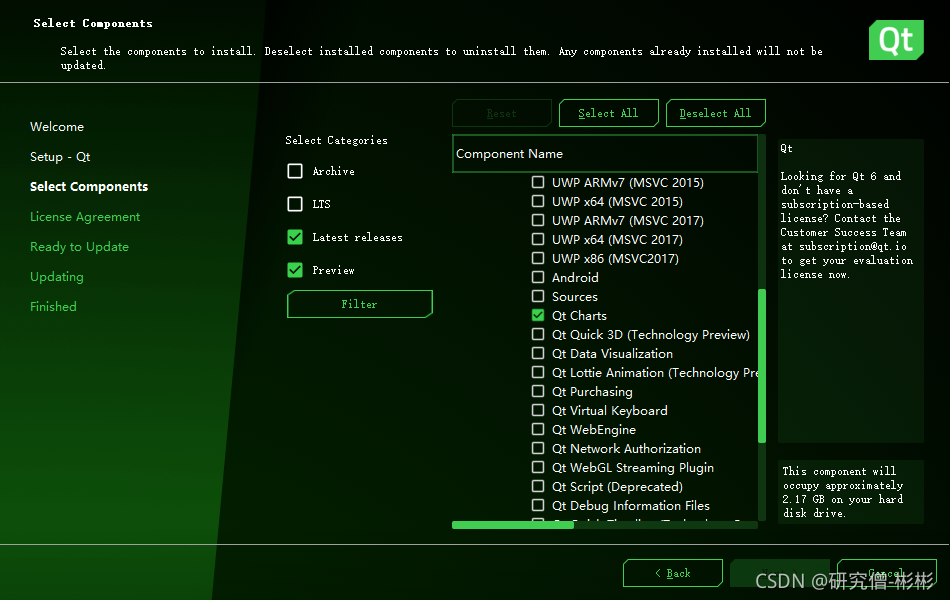950x600 pixels.
Task: Click the Deselect All button
Action: coord(716,113)
